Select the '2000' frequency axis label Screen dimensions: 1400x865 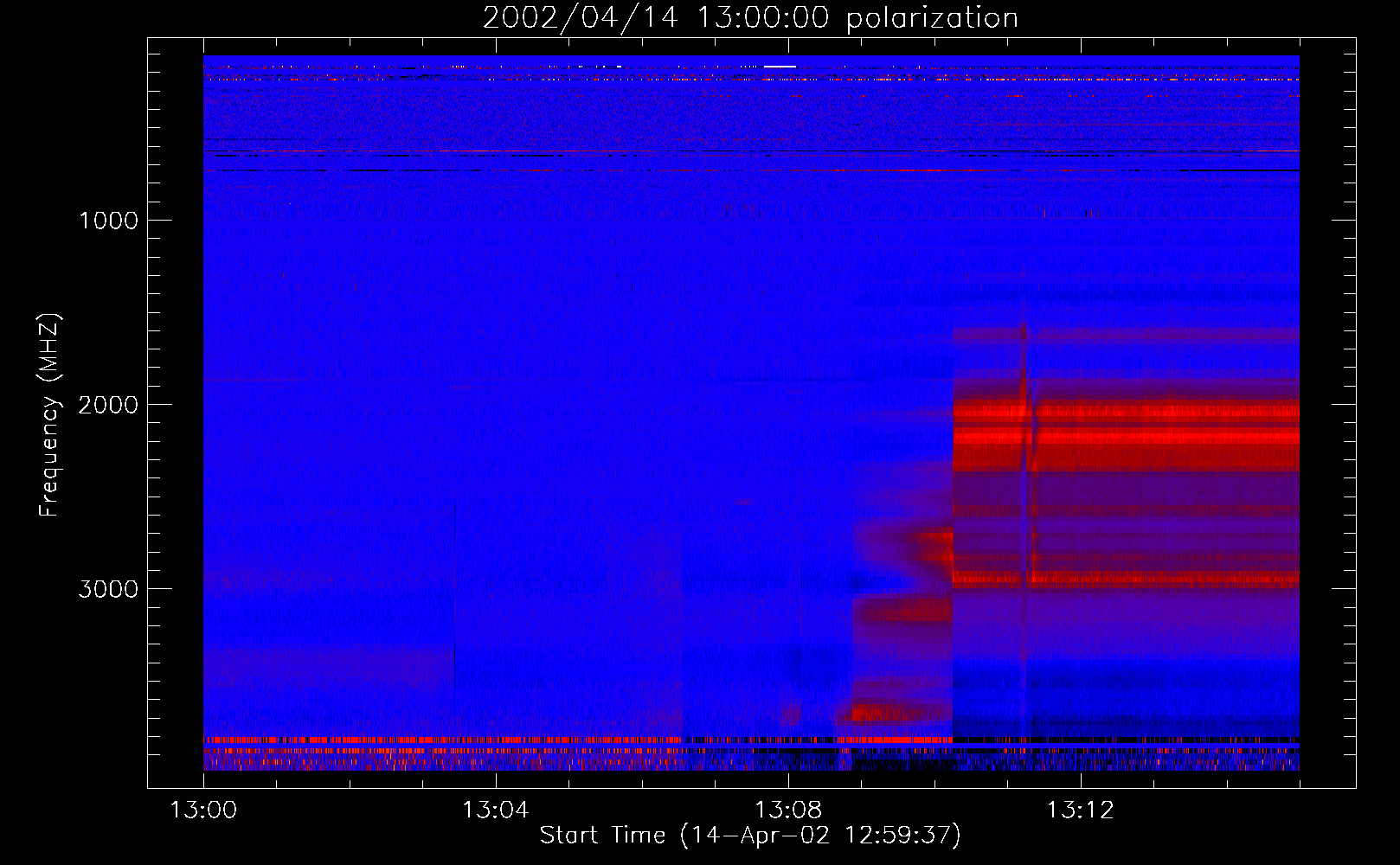tap(108, 405)
